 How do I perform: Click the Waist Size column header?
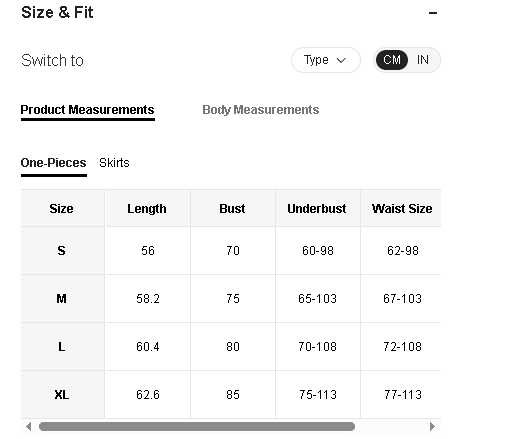point(402,208)
